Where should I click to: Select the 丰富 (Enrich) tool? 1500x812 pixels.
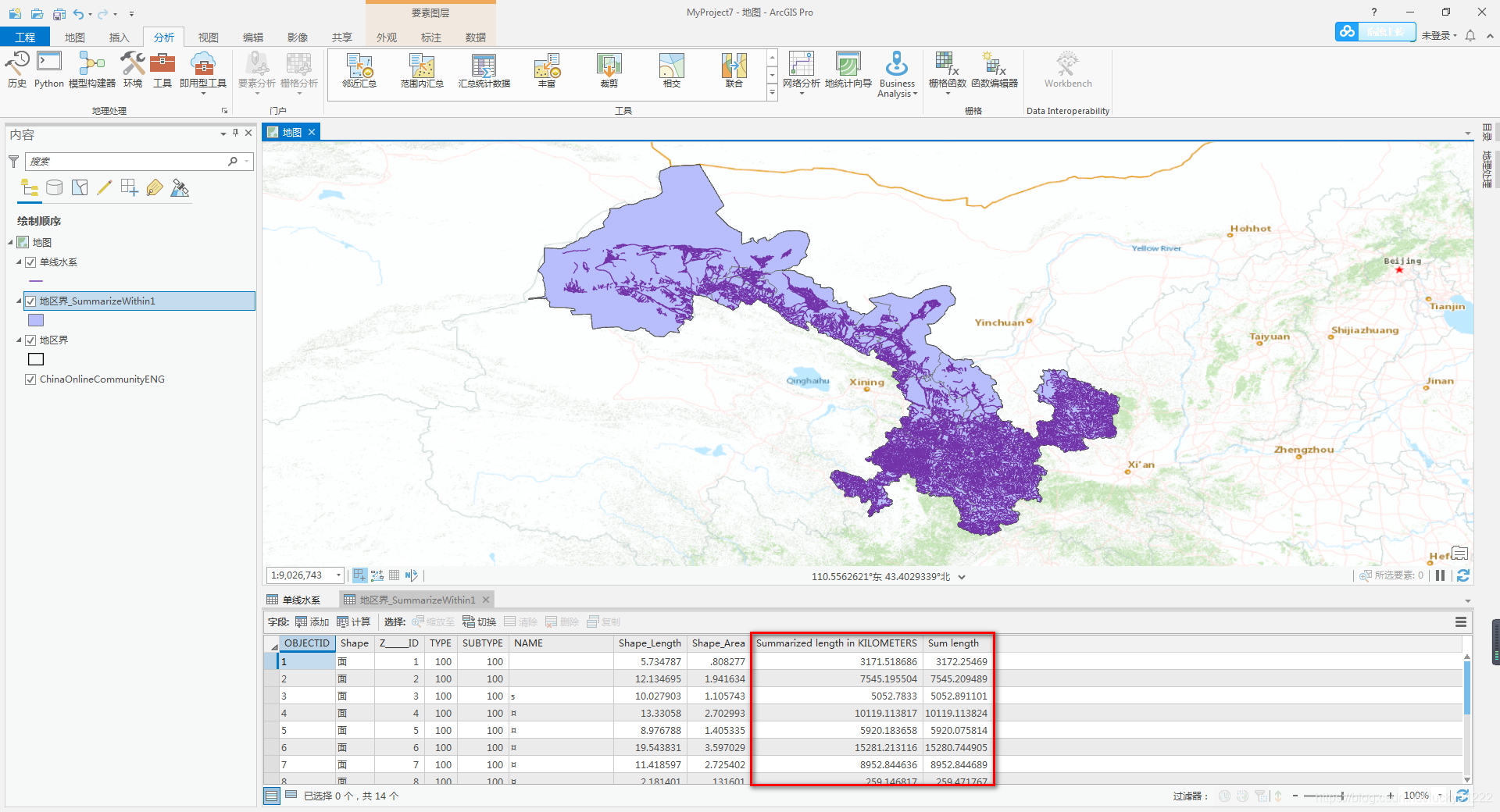[547, 70]
